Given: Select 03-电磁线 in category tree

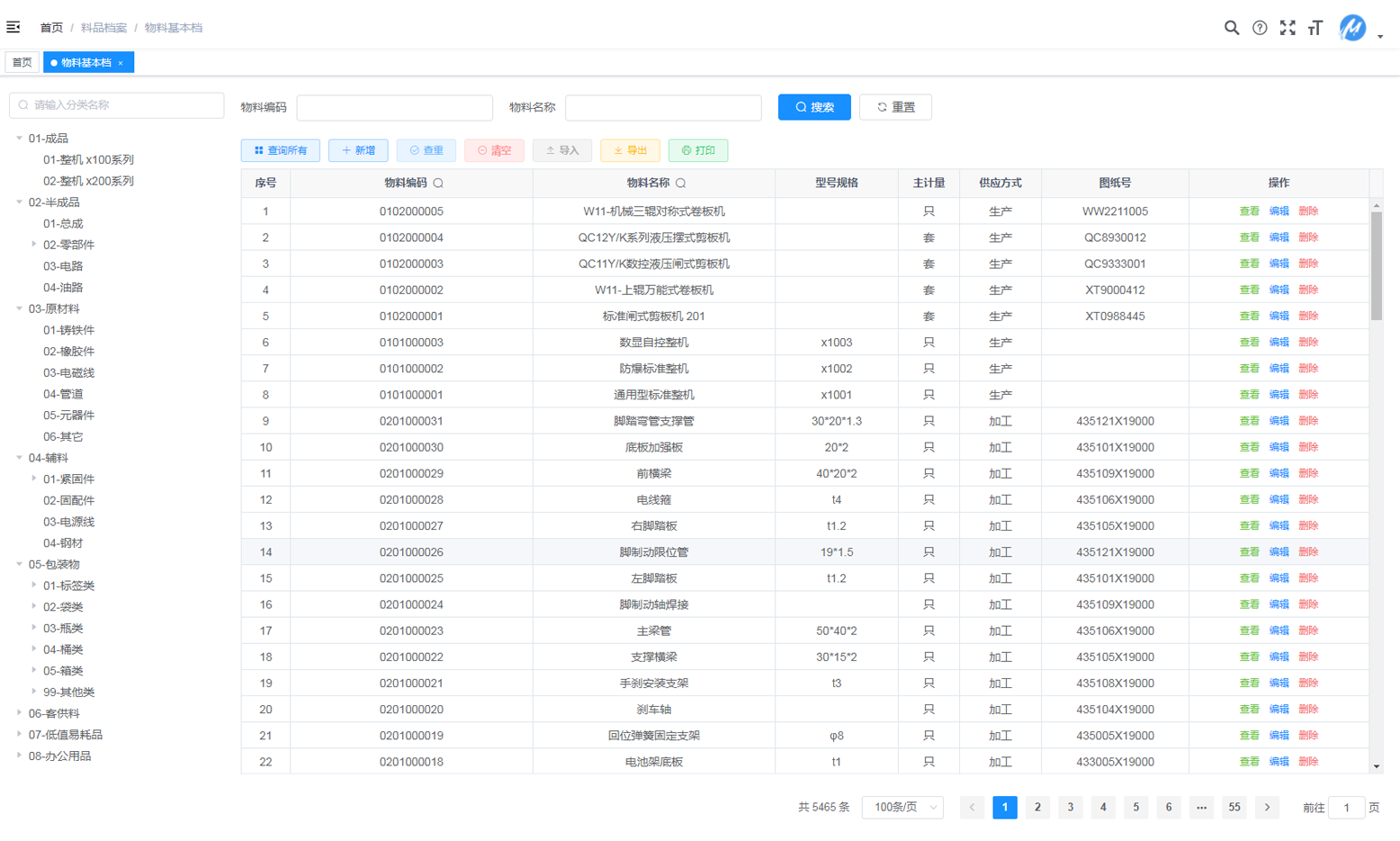Looking at the screenshot, I should (68, 372).
